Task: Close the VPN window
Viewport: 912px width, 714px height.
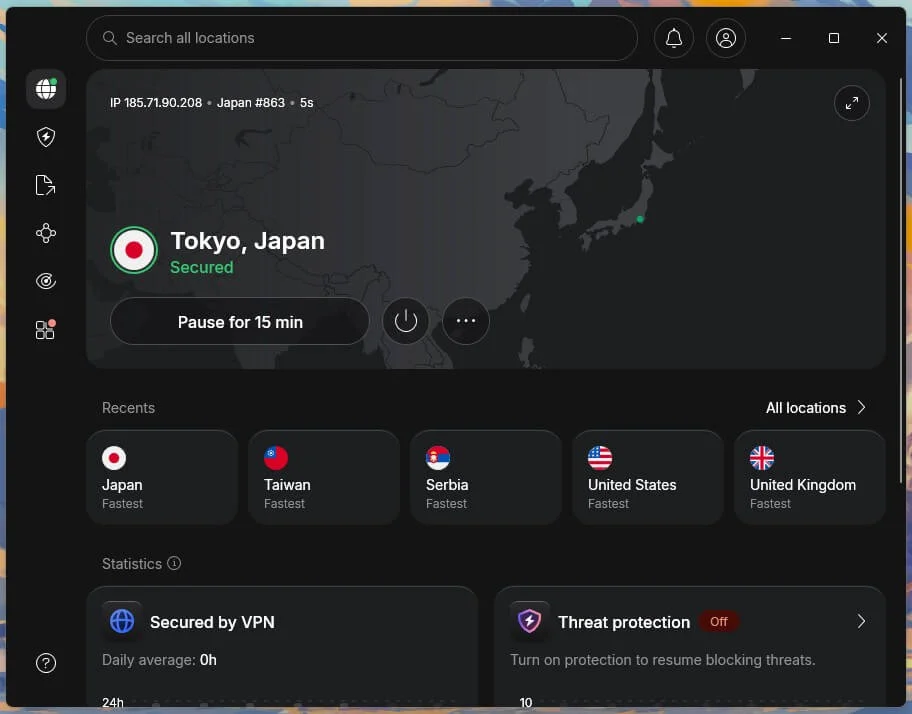Action: click(x=882, y=38)
